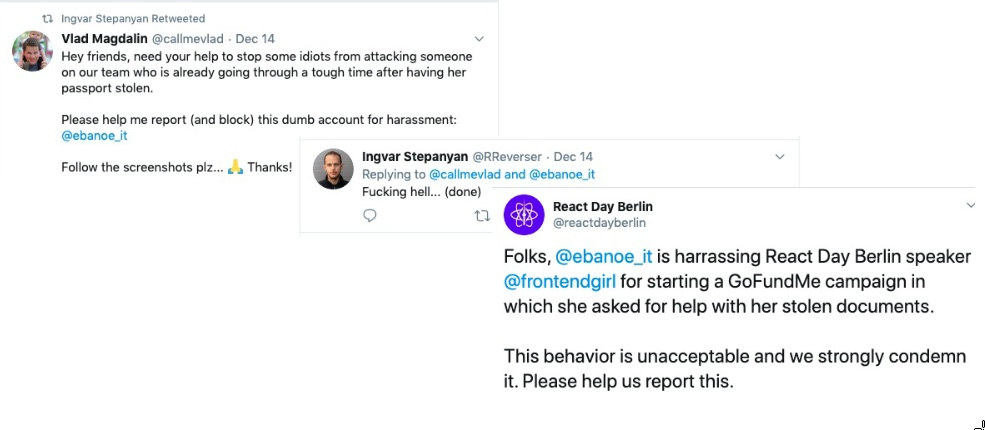Reply to Ingvar Stepanyan's tweet via speech bubble

[369, 215]
